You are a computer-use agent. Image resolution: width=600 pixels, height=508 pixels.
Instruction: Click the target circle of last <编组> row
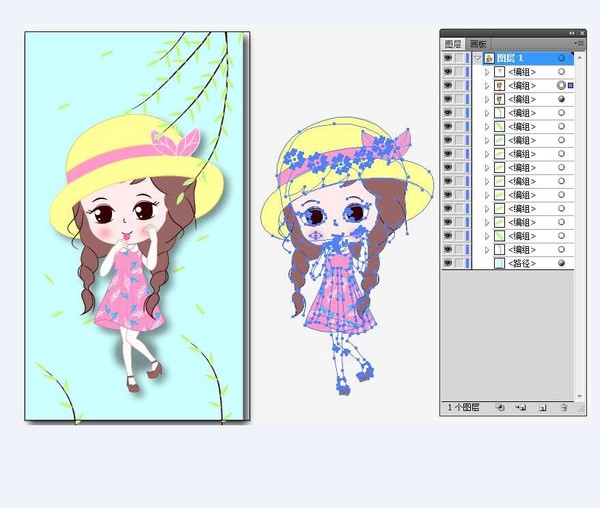[x=561, y=249]
